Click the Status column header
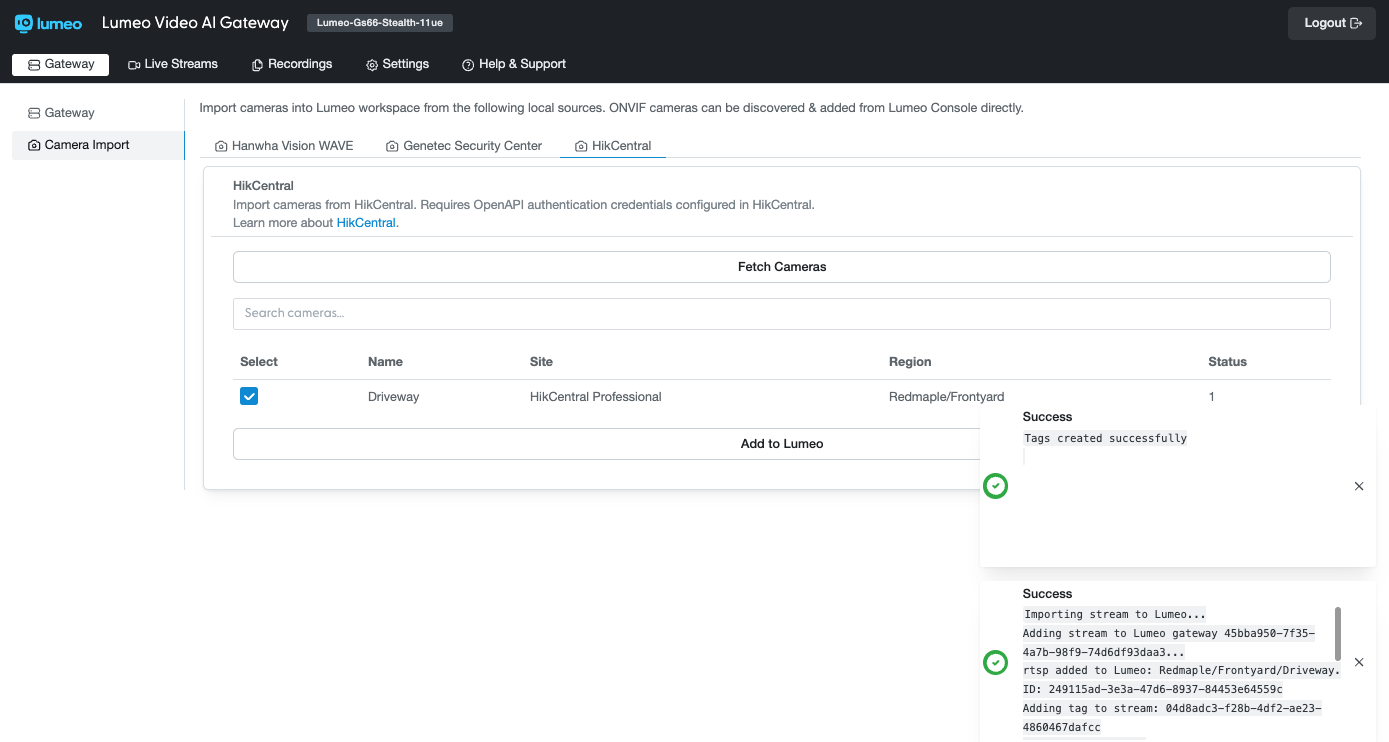Screen dimensions: 1389x742 pos(1228,362)
